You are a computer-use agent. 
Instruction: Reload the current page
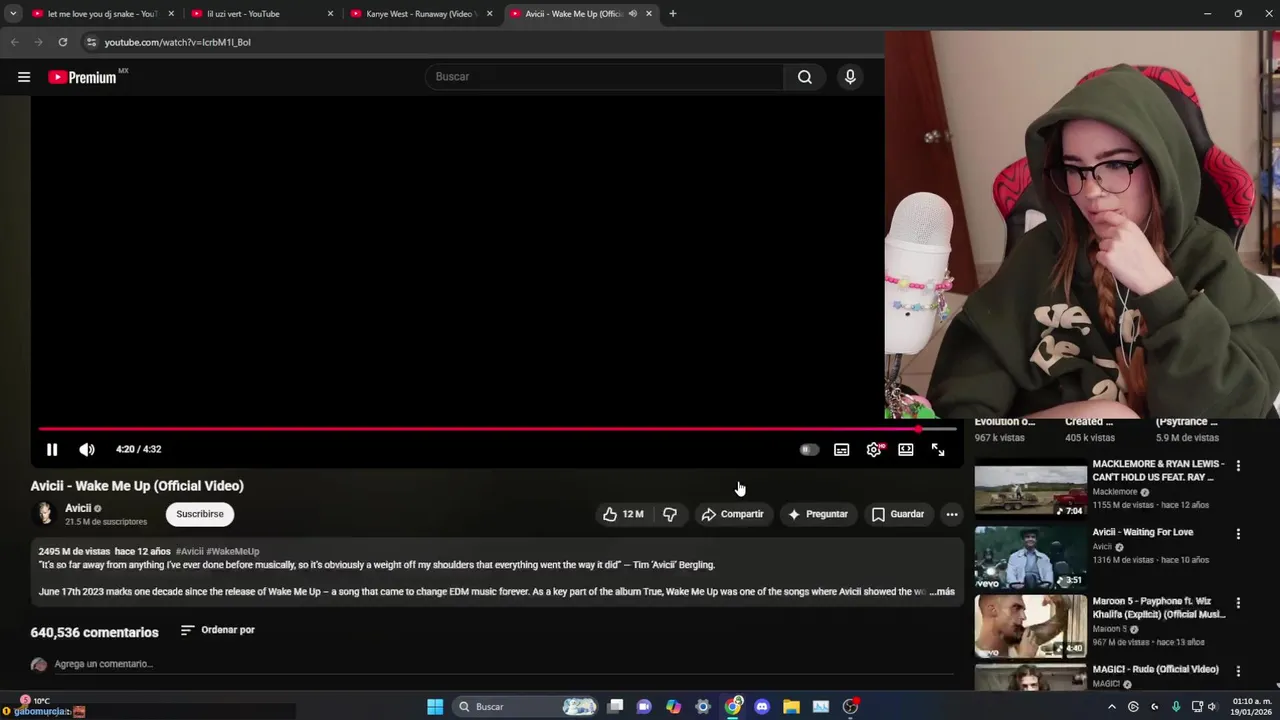pos(62,42)
